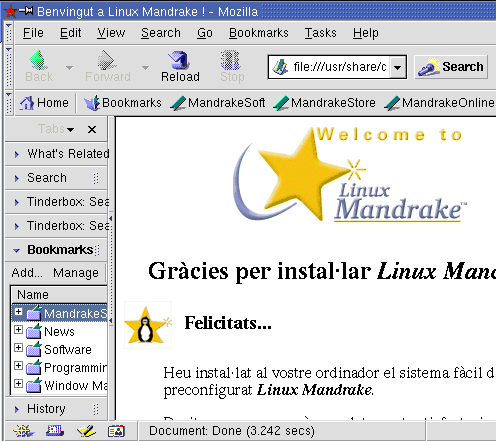The image size is (496, 441).
Task: Click Manage in Bookmarks panel
Action: click(76, 273)
